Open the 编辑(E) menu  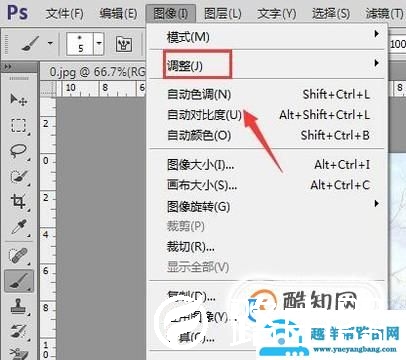(118, 14)
